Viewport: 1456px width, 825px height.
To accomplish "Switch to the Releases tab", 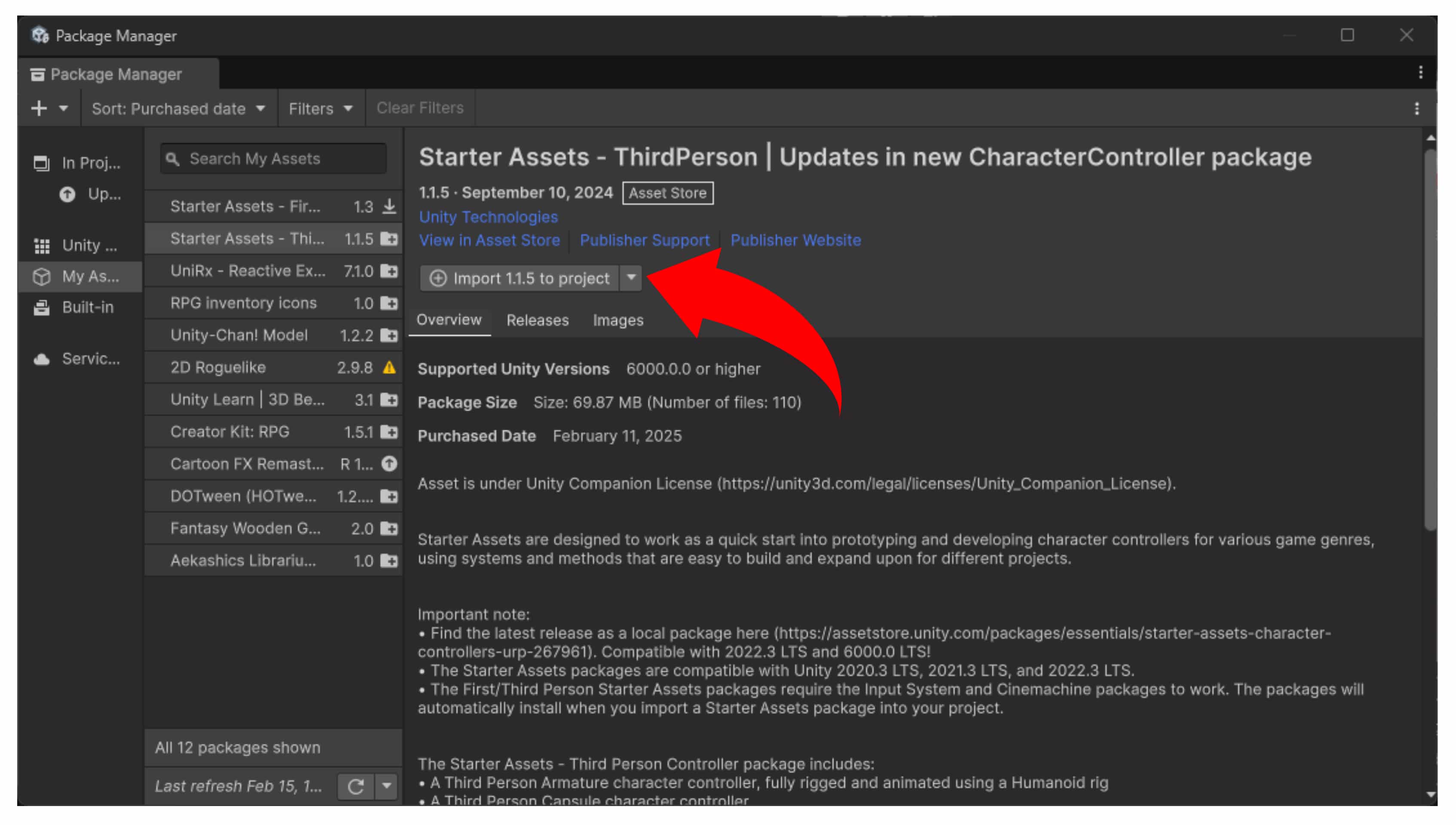I will [x=537, y=321].
